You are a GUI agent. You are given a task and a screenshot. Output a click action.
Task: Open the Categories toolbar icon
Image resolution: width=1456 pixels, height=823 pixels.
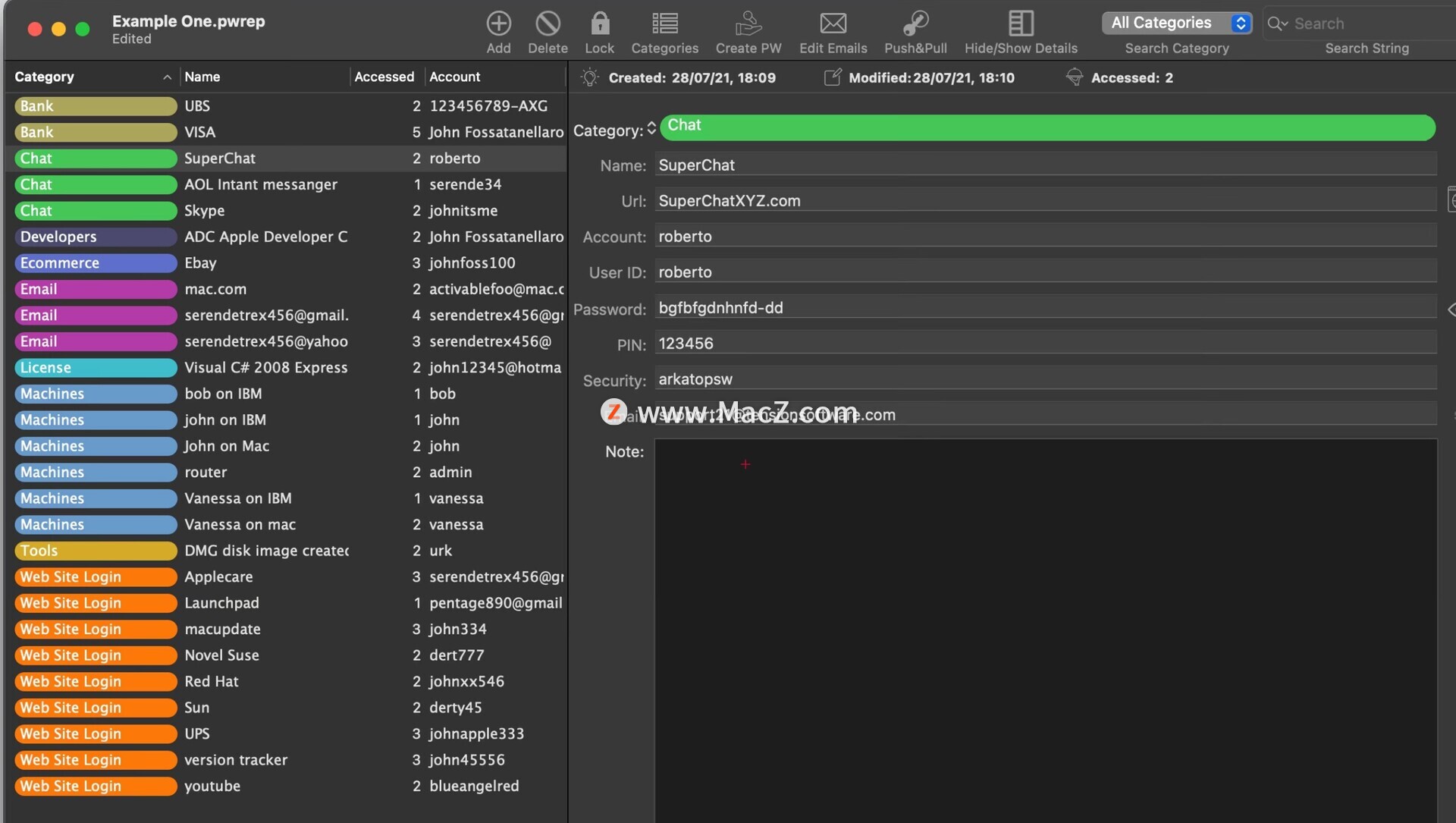[x=665, y=24]
